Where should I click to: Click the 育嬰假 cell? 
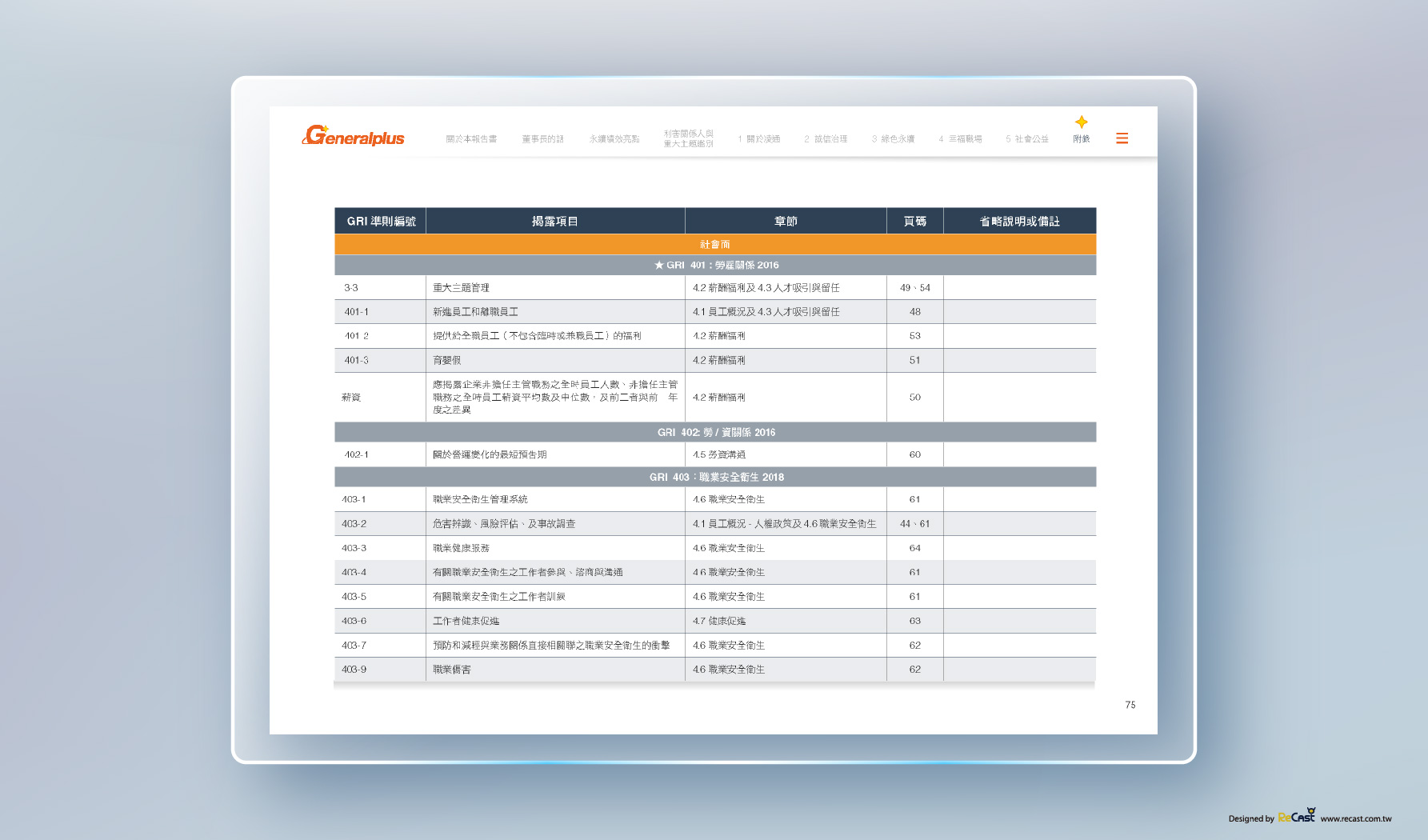point(555,360)
